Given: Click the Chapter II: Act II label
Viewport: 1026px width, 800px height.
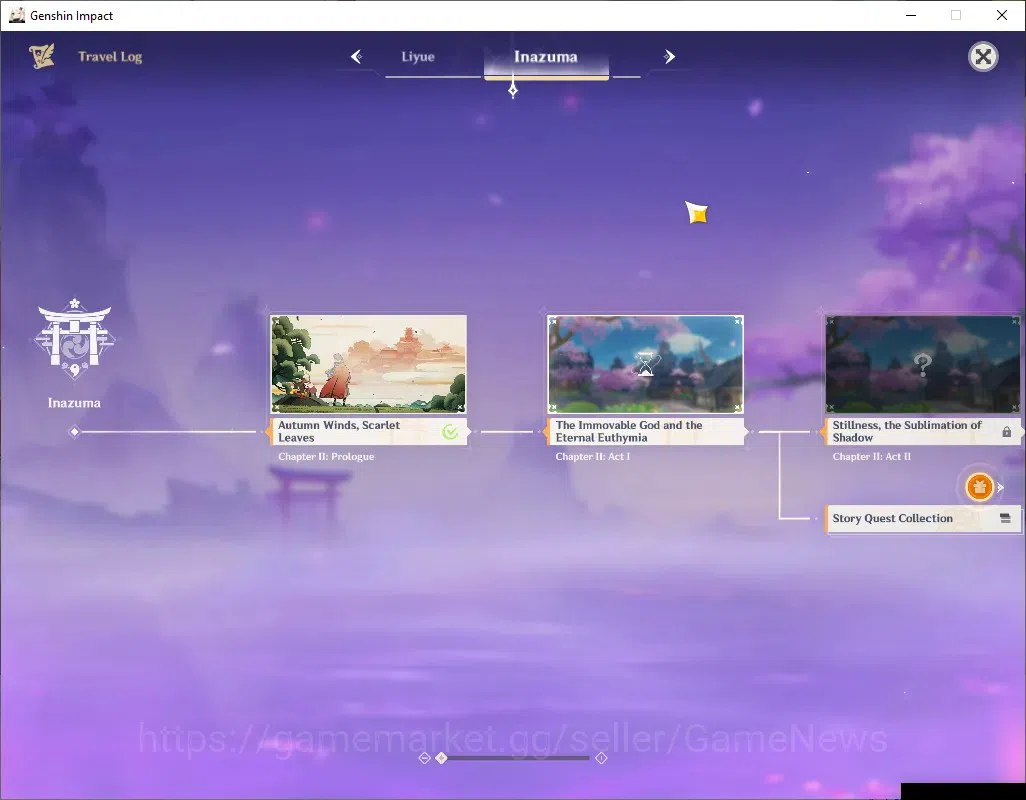Looking at the screenshot, I should (872, 457).
